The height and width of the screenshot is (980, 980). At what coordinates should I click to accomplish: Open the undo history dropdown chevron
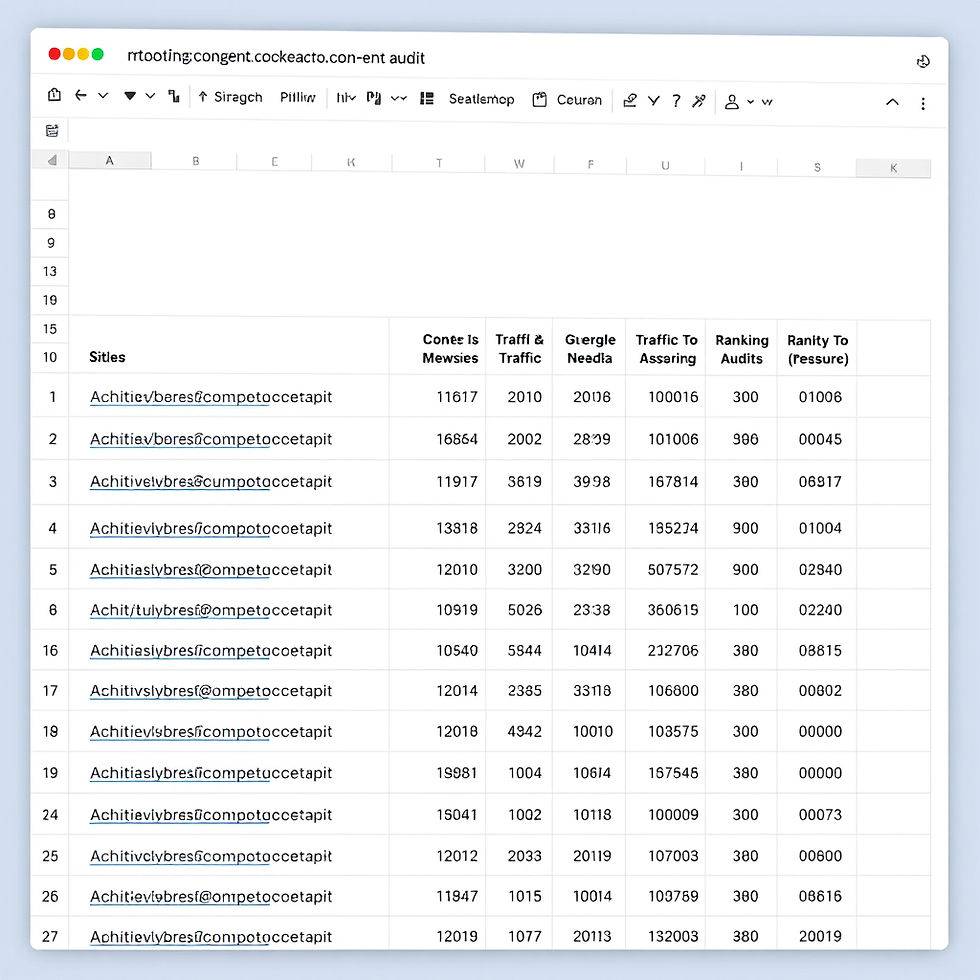point(103,97)
